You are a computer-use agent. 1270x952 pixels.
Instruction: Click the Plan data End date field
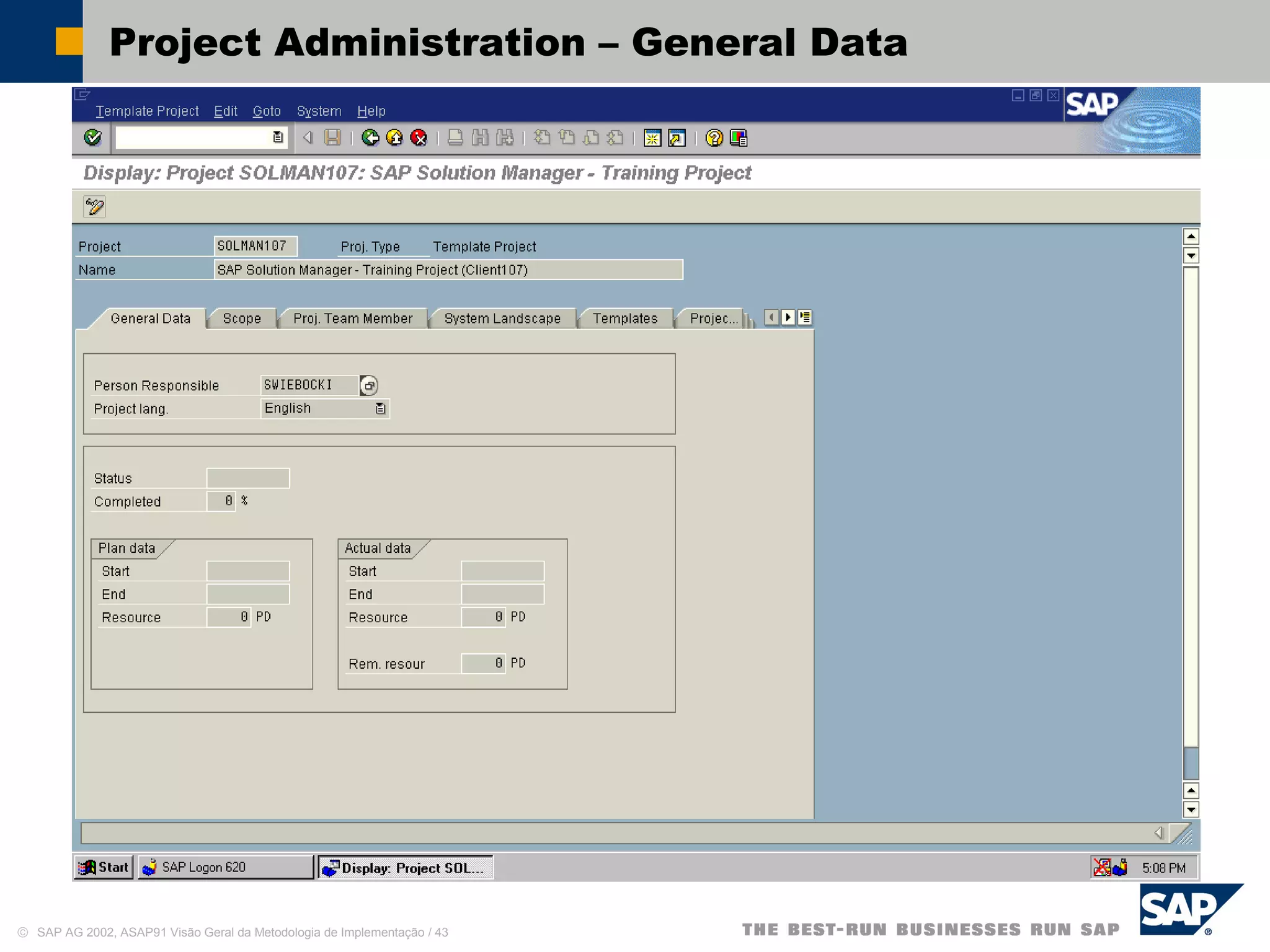coord(248,594)
